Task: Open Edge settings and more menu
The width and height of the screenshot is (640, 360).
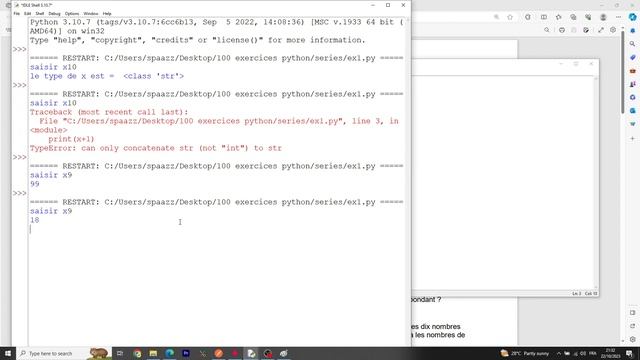Action: click(618, 17)
